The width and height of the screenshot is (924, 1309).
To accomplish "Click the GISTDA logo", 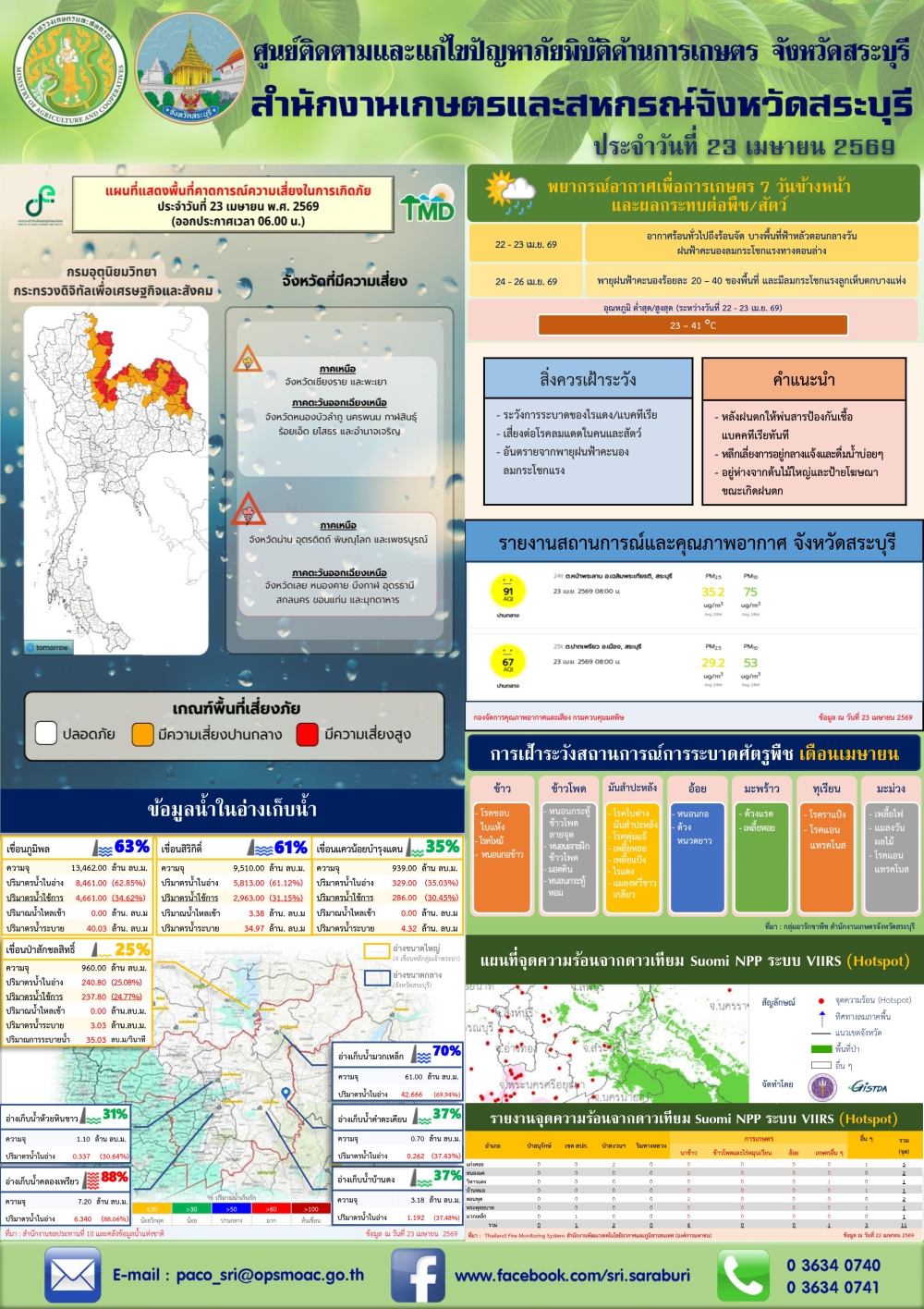I will (869, 1086).
